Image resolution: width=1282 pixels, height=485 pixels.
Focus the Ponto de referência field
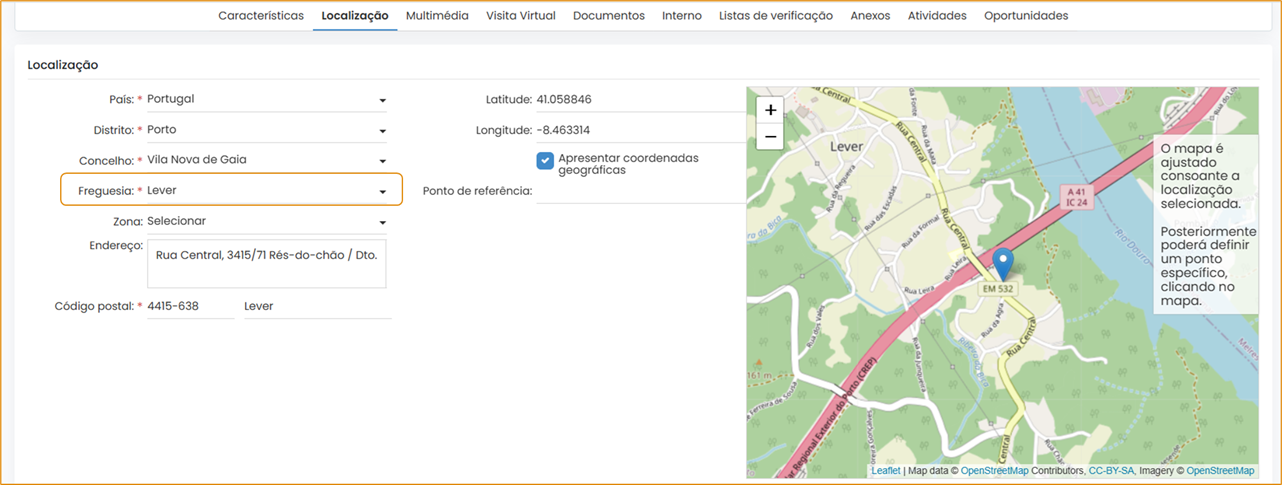640,192
